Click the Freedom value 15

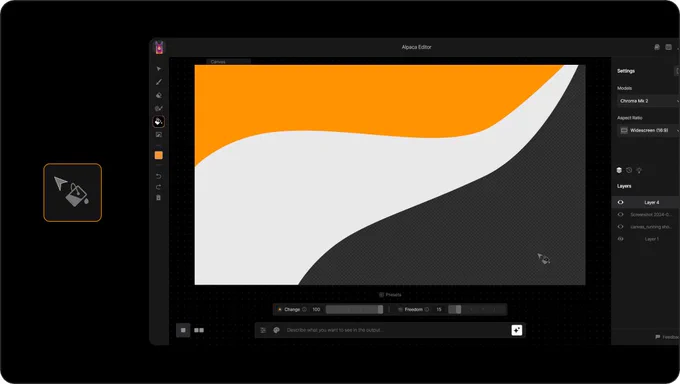coord(439,309)
